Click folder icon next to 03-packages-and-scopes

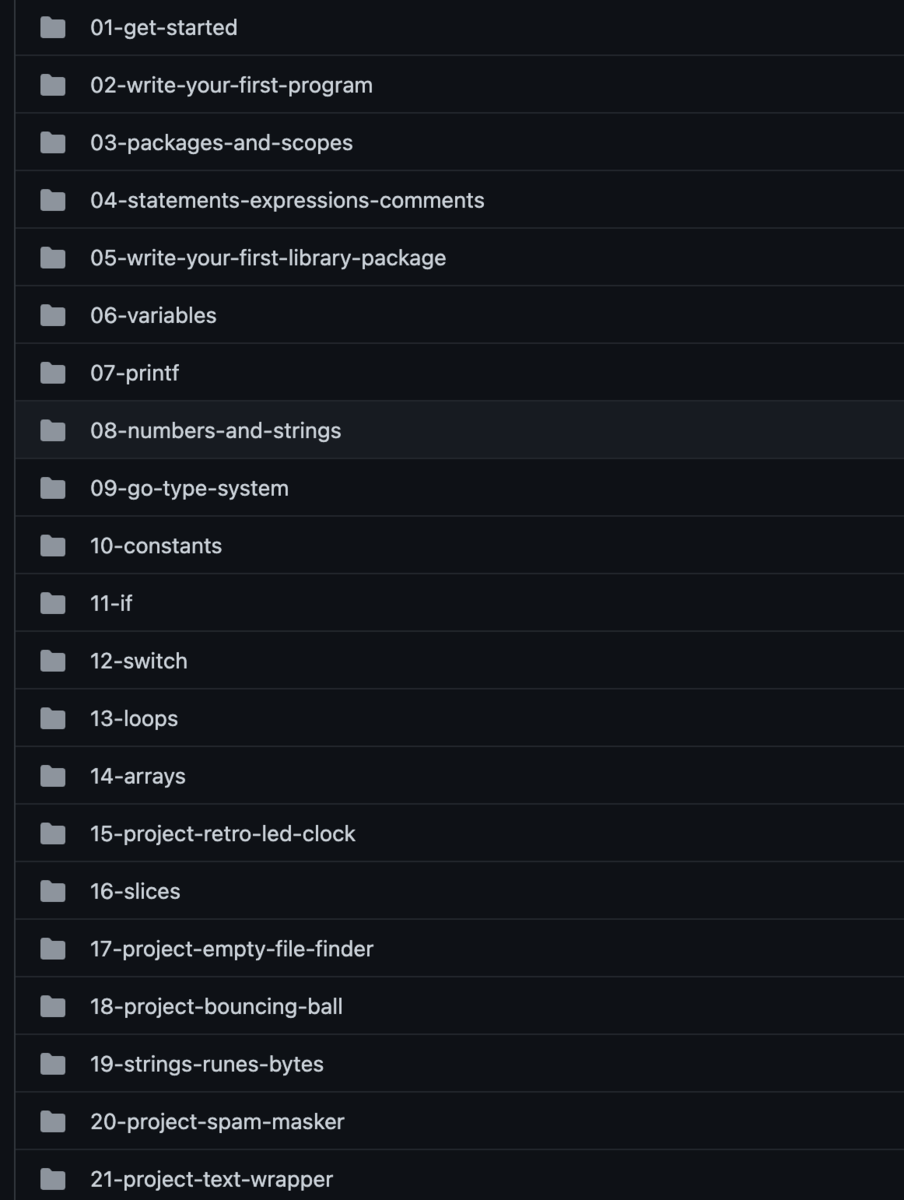point(52,143)
